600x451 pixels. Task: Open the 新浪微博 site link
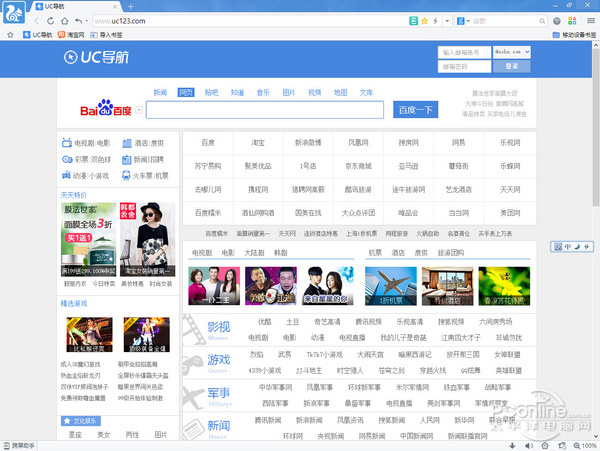[x=308, y=143]
